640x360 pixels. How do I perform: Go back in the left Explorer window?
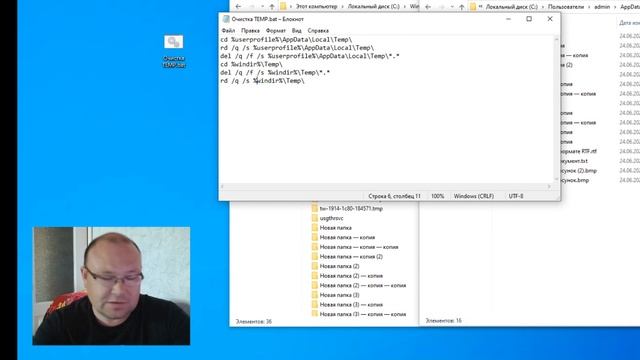(238, 7)
